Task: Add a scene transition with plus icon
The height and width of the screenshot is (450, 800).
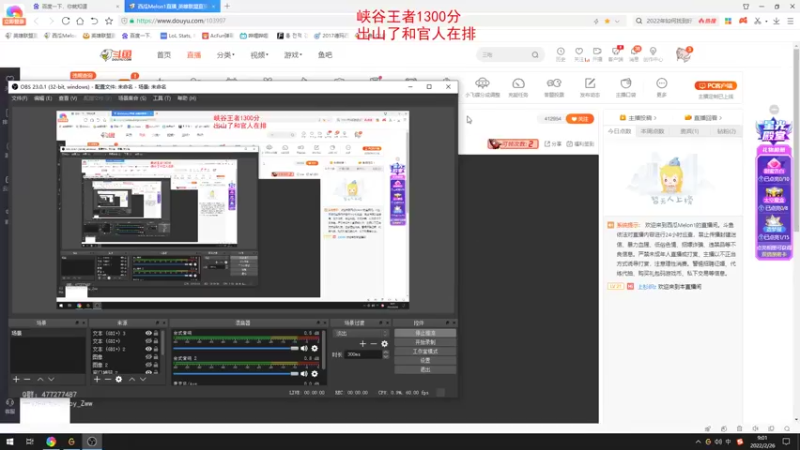Action: 363,344
